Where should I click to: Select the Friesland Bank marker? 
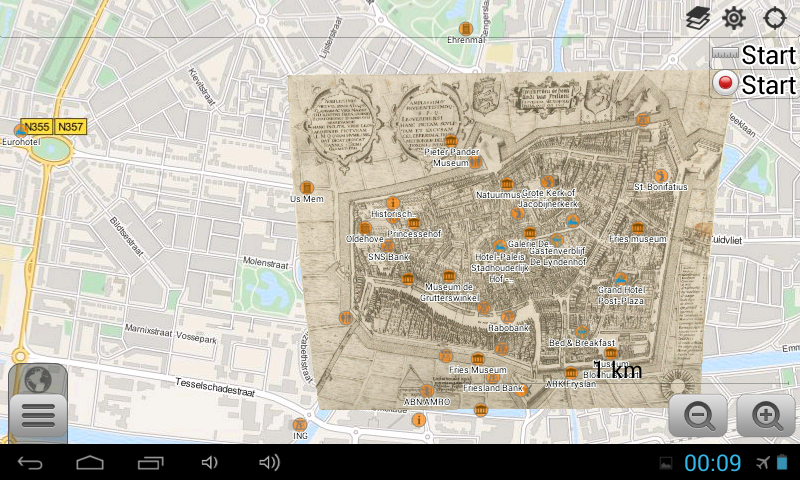pos(492,378)
